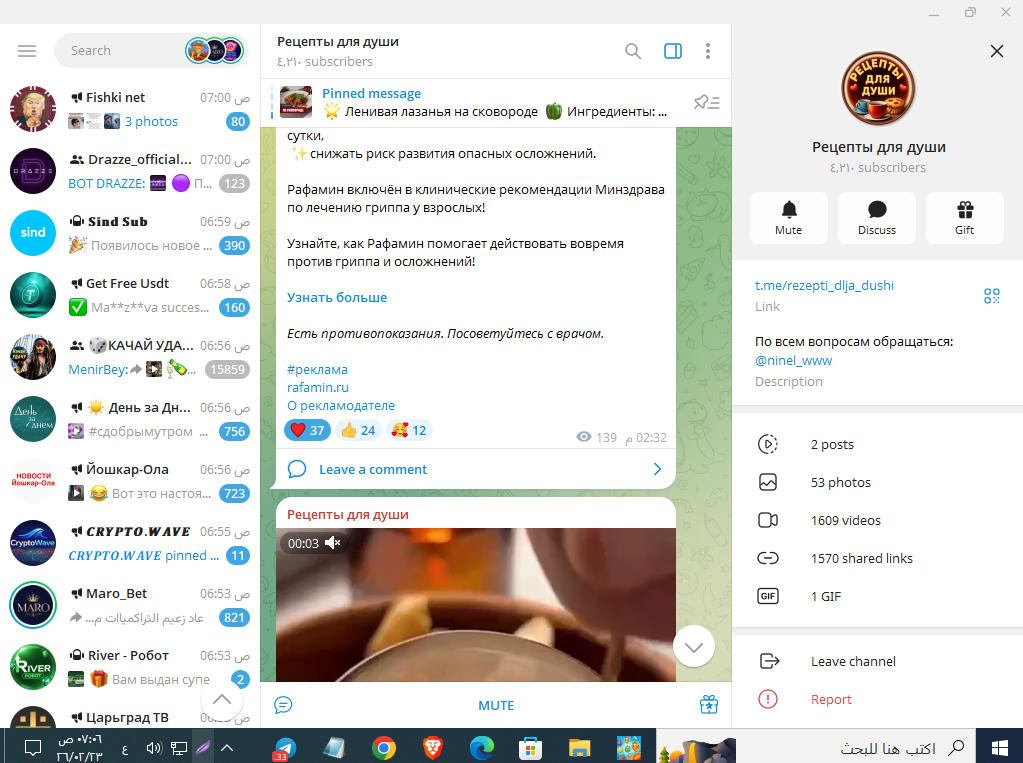This screenshot has height=763, width=1023.
Task: Click the MUTE button at the bottom
Action: click(x=496, y=706)
